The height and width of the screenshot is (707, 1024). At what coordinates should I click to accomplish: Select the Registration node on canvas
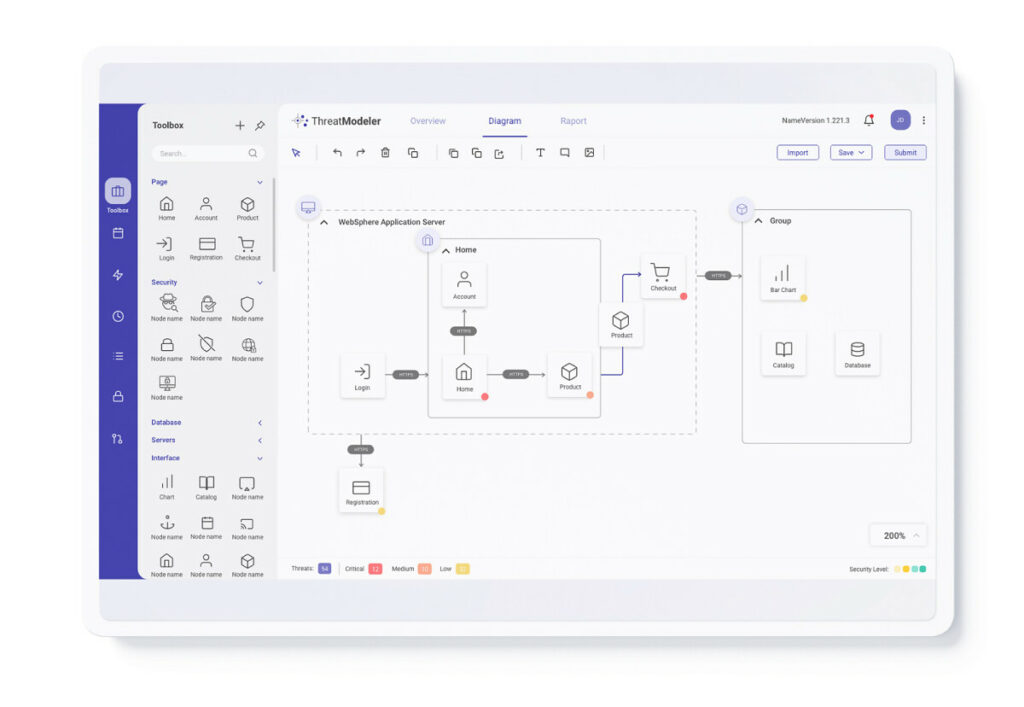tap(361, 491)
